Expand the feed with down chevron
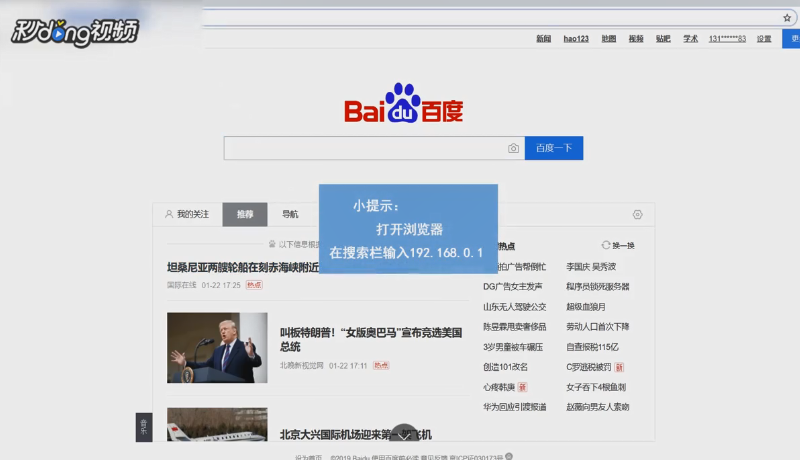The height and width of the screenshot is (460, 800). tap(404, 434)
